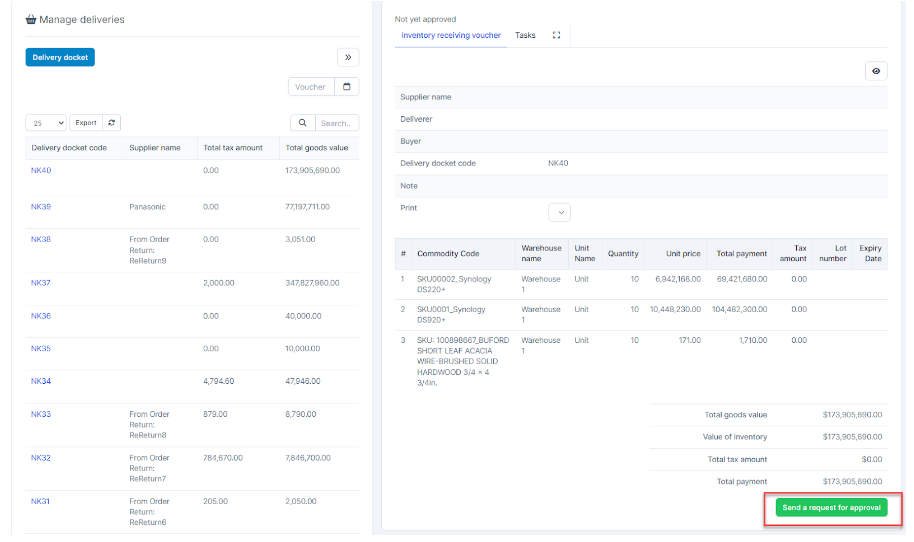Screen dimensions: 914x542
Task: Click the Expiry Date column header
Action: 870,254
